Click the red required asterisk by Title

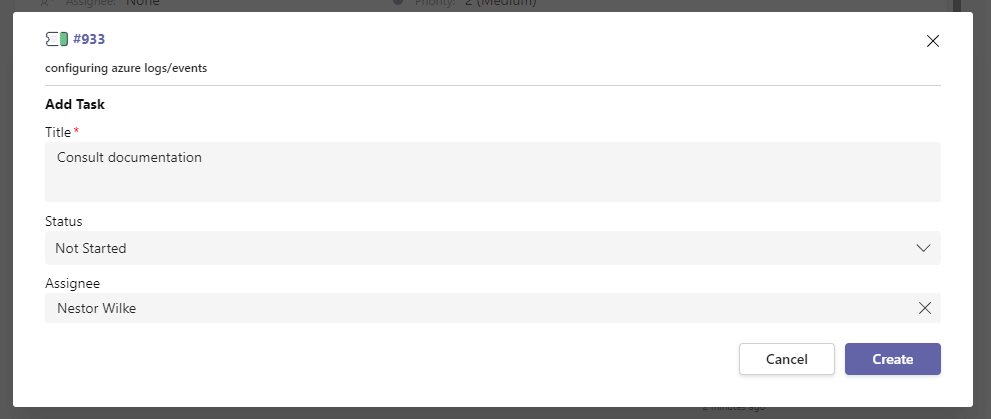click(76, 130)
